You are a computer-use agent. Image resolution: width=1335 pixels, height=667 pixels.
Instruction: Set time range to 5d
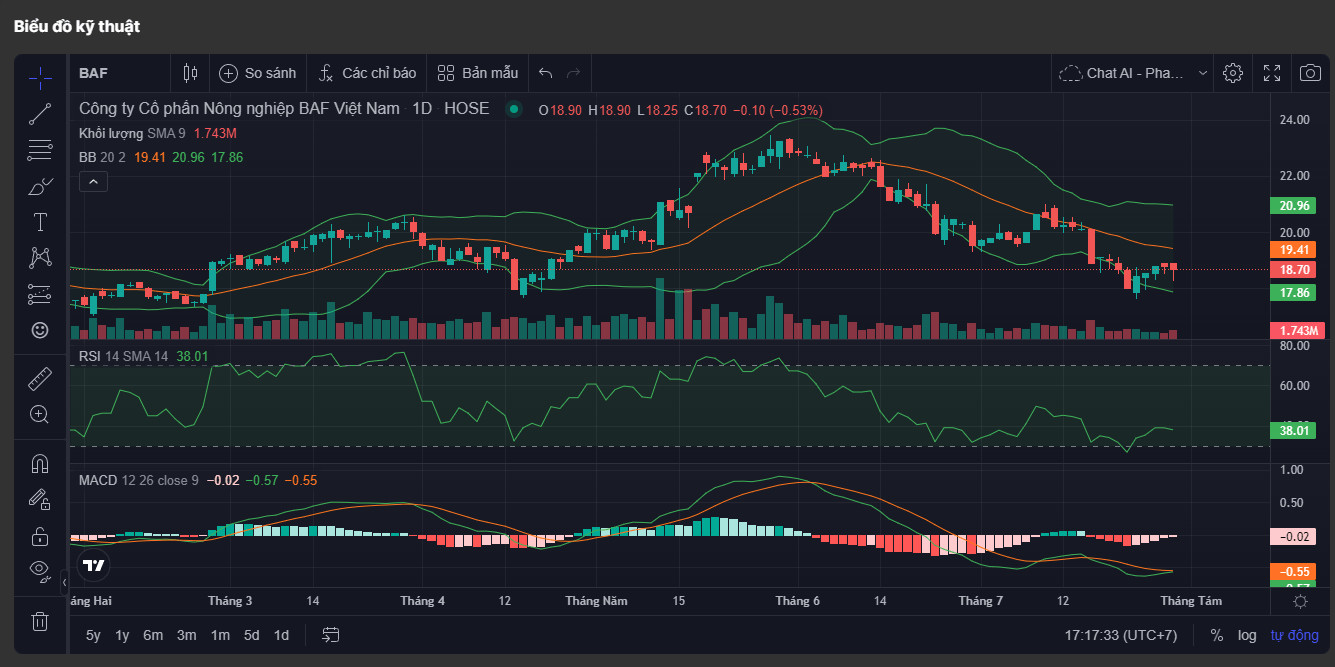[252, 635]
